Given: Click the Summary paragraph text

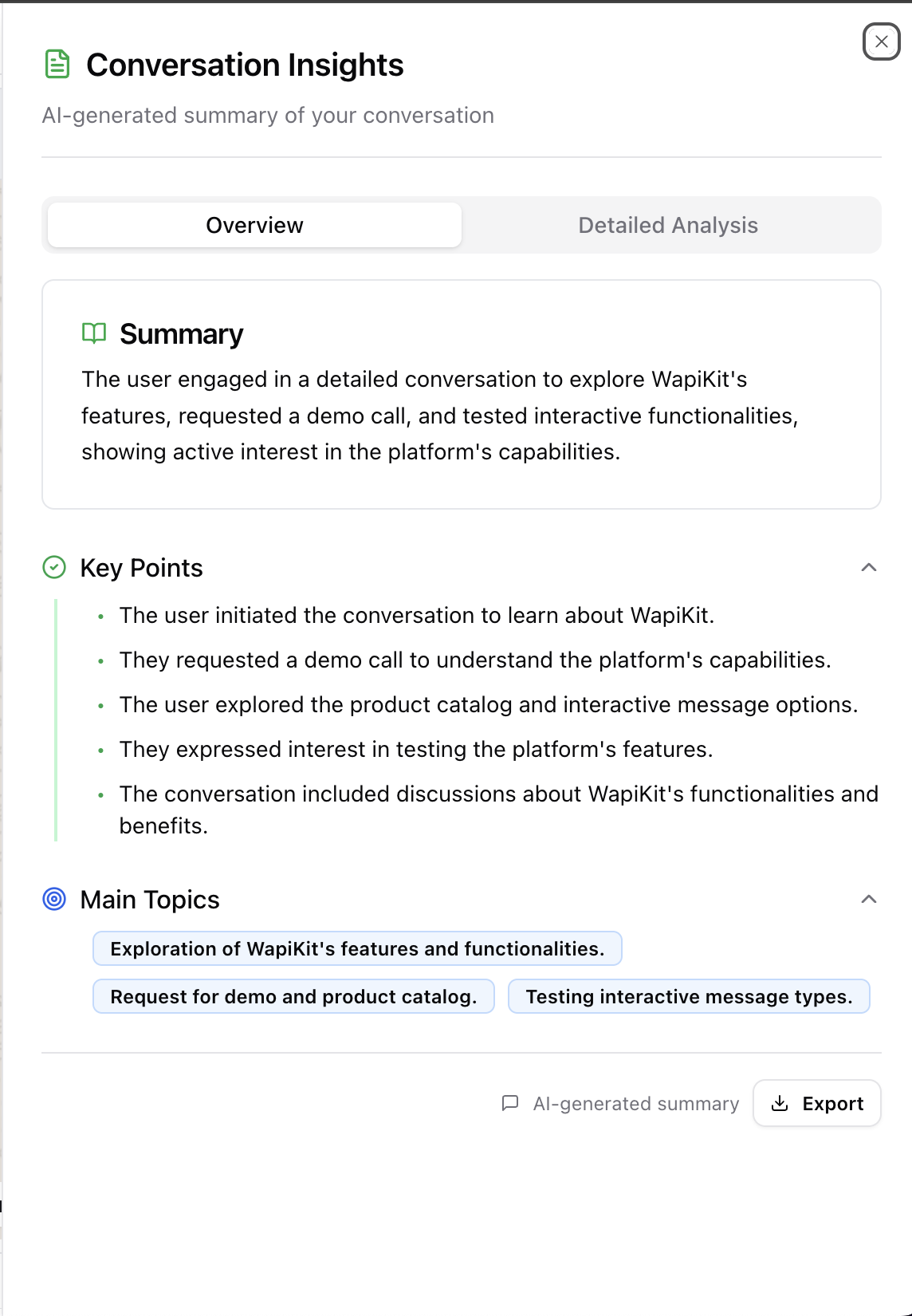Looking at the screenshot, I should click(440, 416).
